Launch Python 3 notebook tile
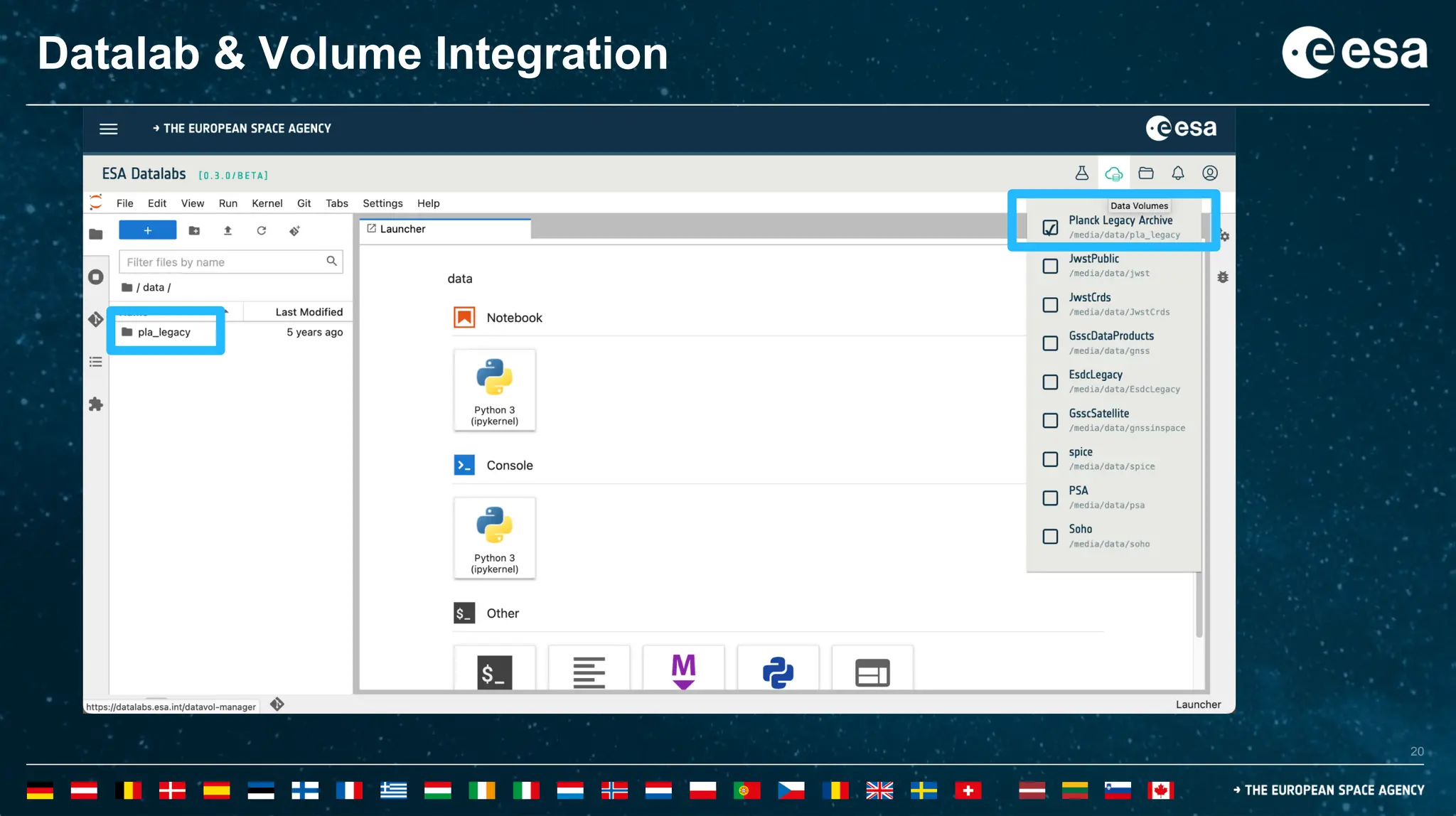Viewport: 1456px width, 816px height. [494, 390]
